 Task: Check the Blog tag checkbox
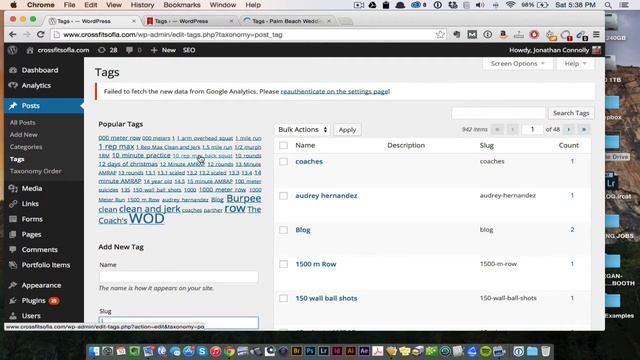click(x=283, y=230)
